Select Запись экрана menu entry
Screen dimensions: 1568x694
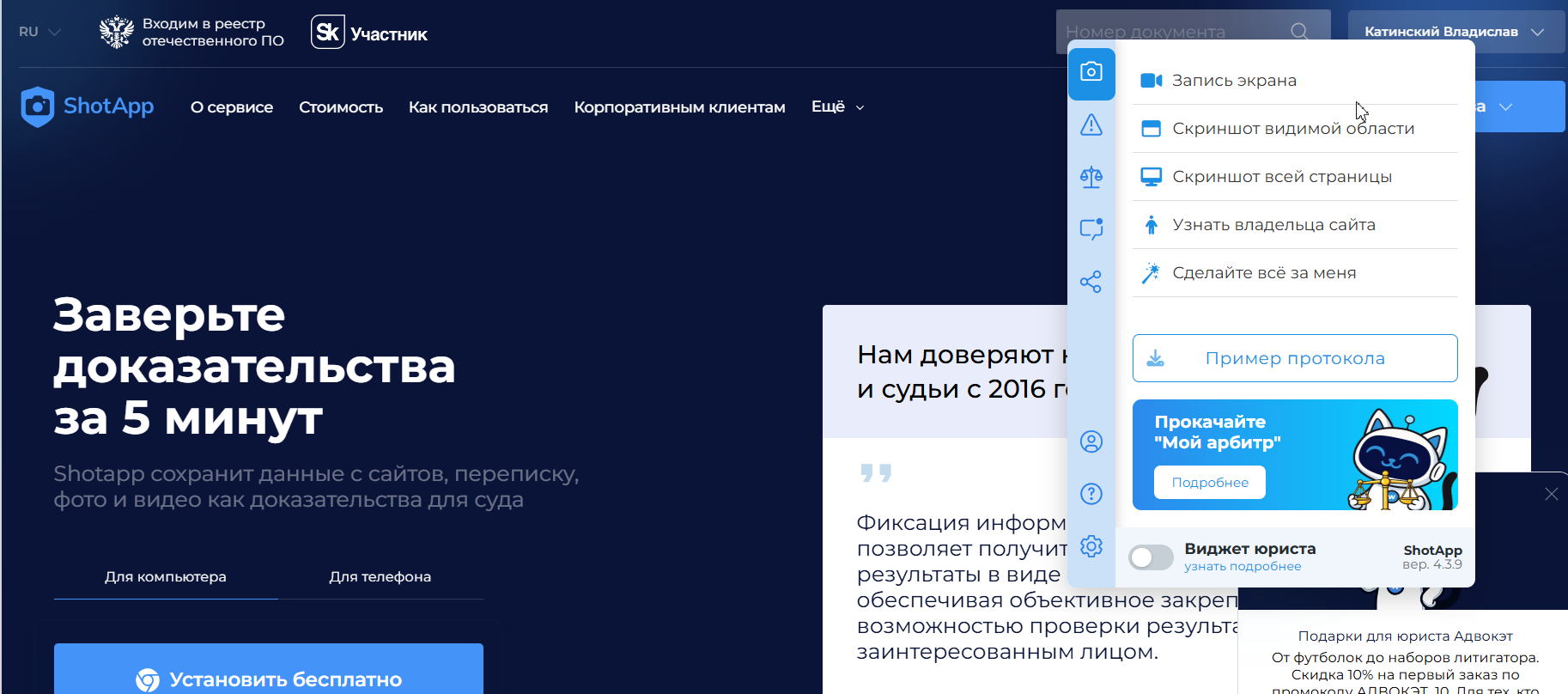(x=1295, y=81)
